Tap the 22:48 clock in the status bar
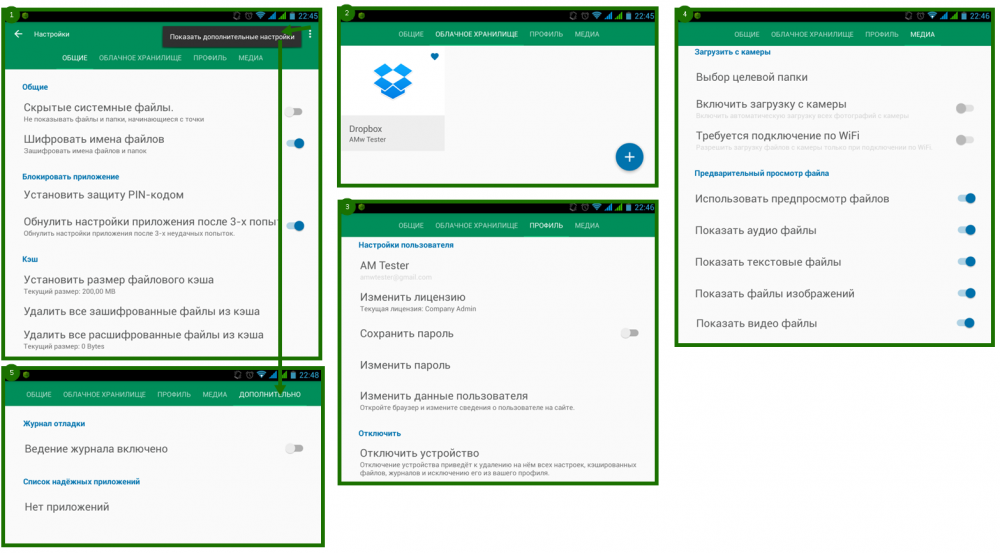 tap(309, 375)
